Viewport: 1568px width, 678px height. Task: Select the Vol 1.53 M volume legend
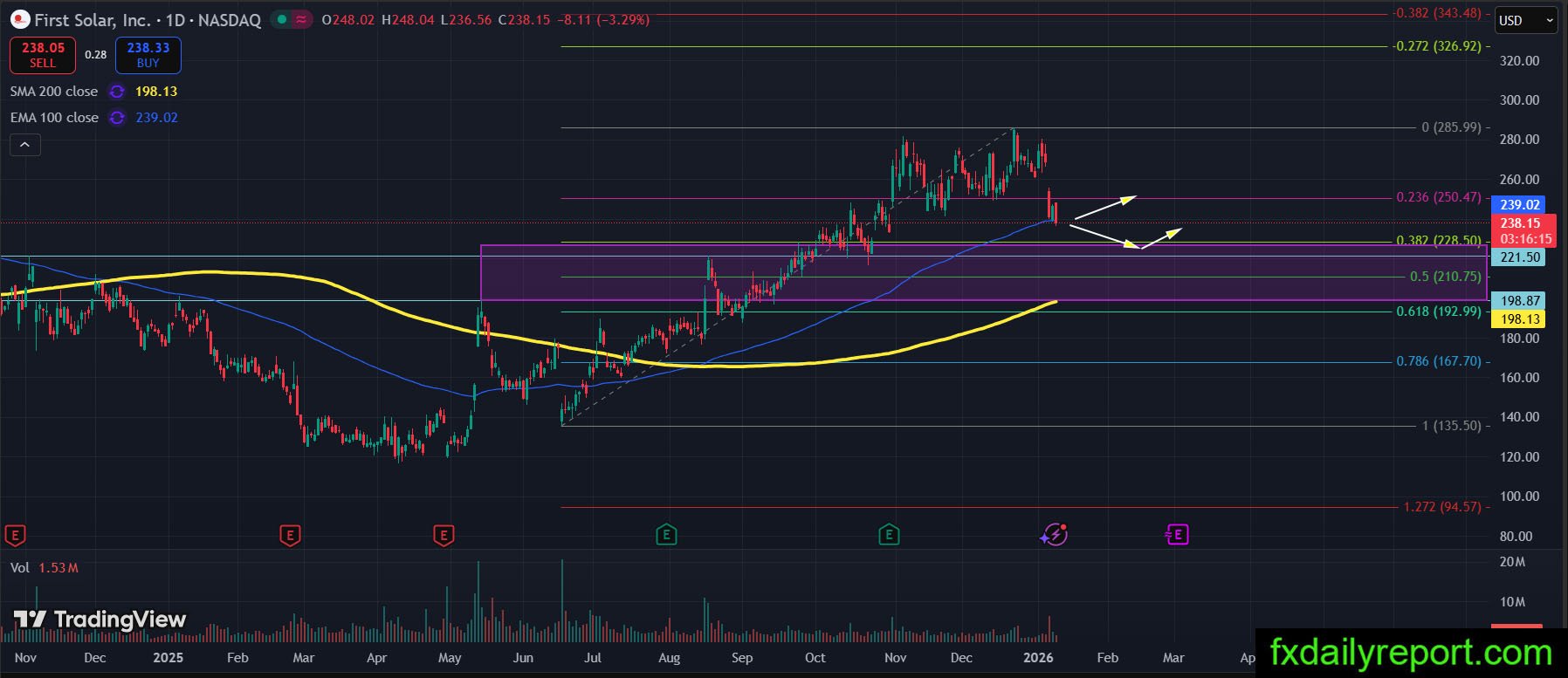[x=45, y=568]
